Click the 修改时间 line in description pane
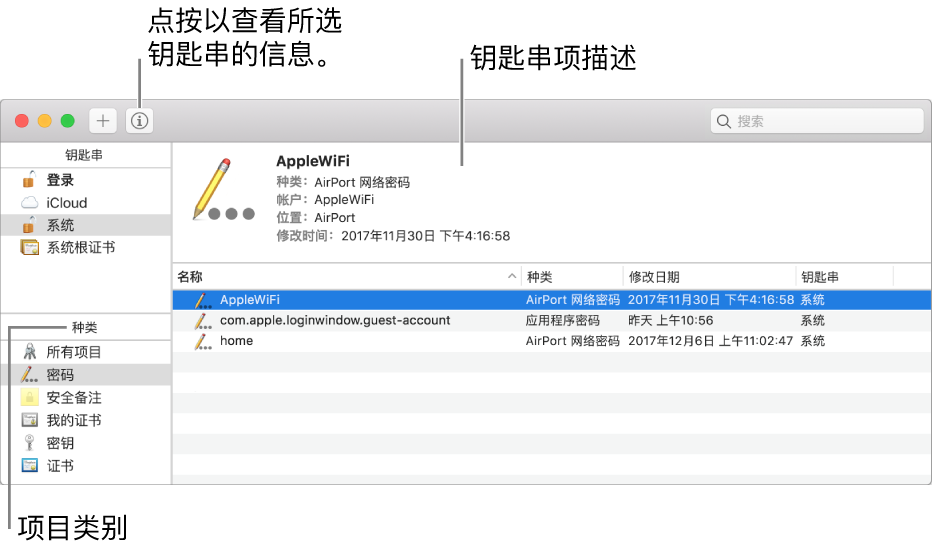Screen dimensions: 934x551 coord(393,236)
